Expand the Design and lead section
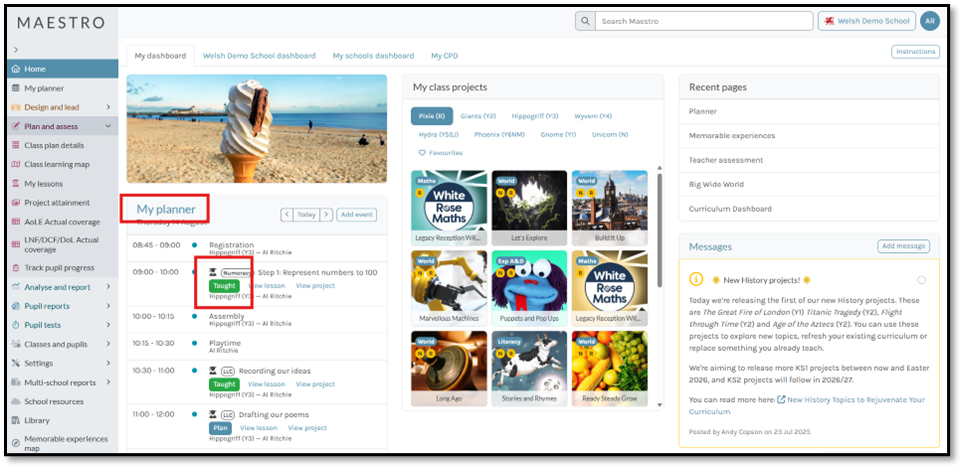This screenshot has height=469, width=963. pos(108,107)
